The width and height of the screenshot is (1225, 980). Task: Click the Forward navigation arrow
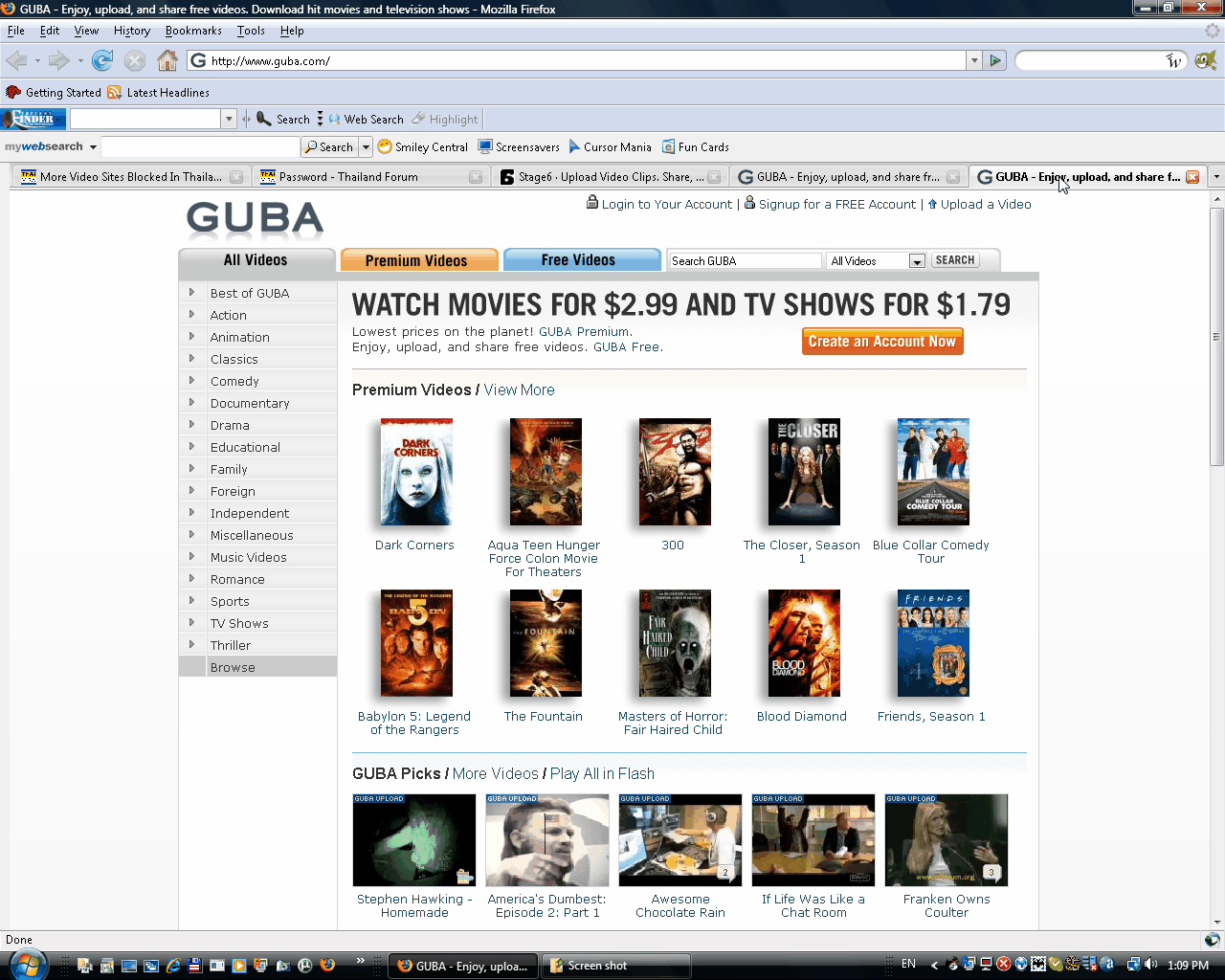tap(58, 60)
